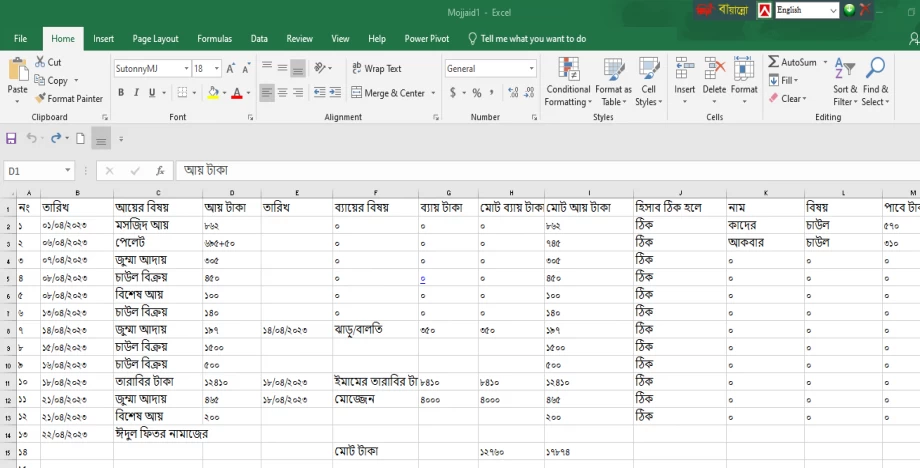Expand the General number format dropdown
This screenshot has height=468, width=920.
(531, 69)
